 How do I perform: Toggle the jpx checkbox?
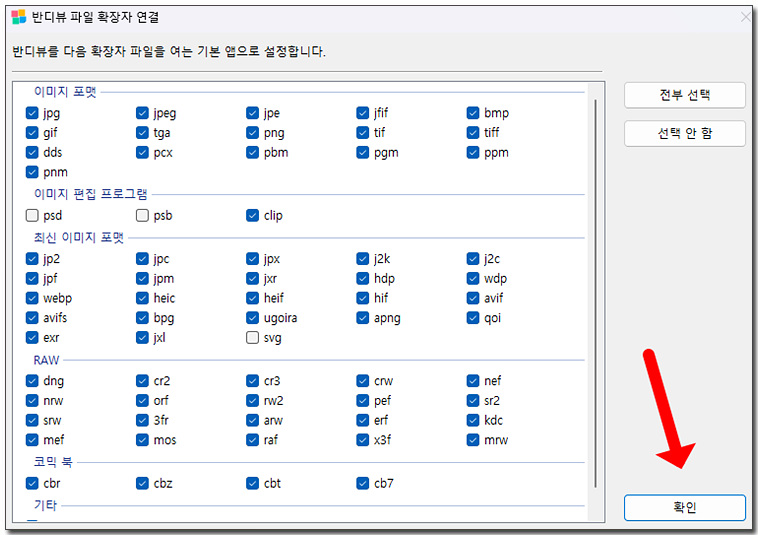point(252,259)
